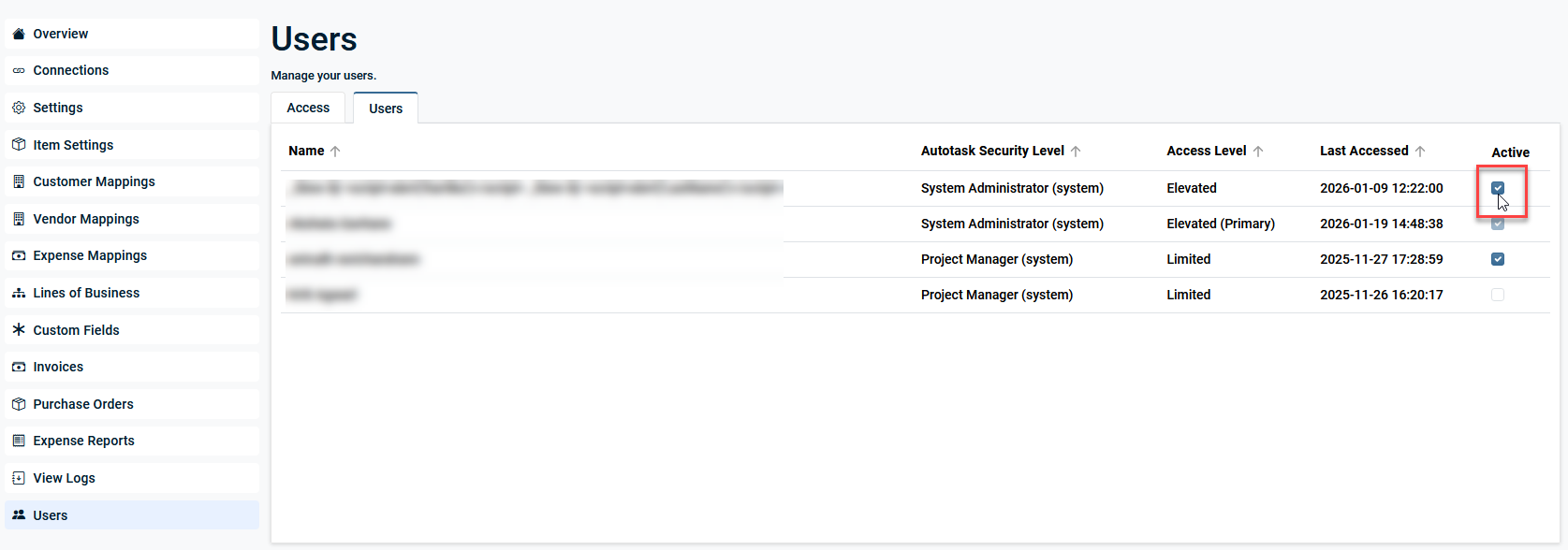Viewport: 1568px width, 550px height.
Task: Sort by Access Level column arrow
Action: tap(1258, 152)
